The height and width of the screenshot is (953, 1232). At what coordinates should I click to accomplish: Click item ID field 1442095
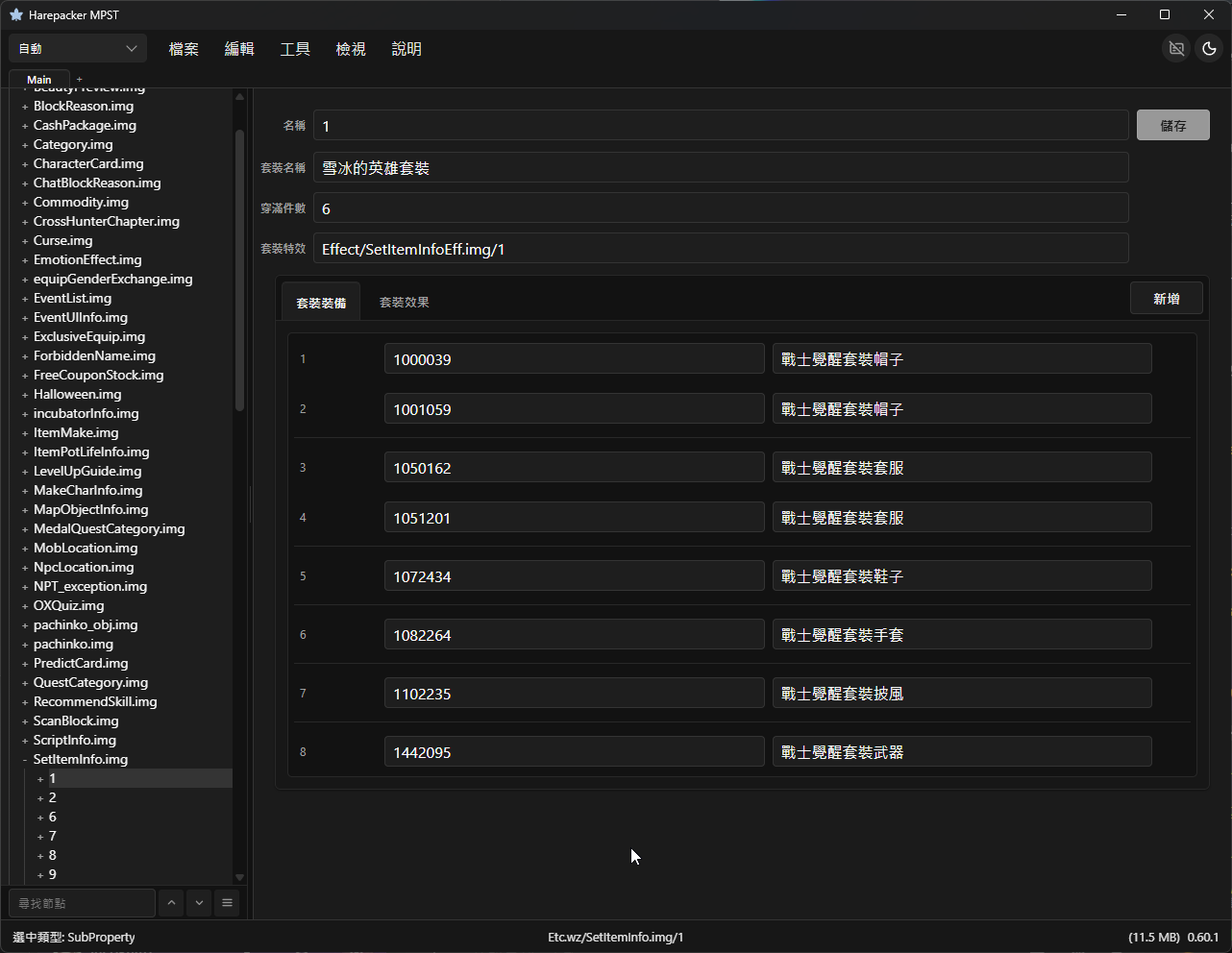pos(575,752)
